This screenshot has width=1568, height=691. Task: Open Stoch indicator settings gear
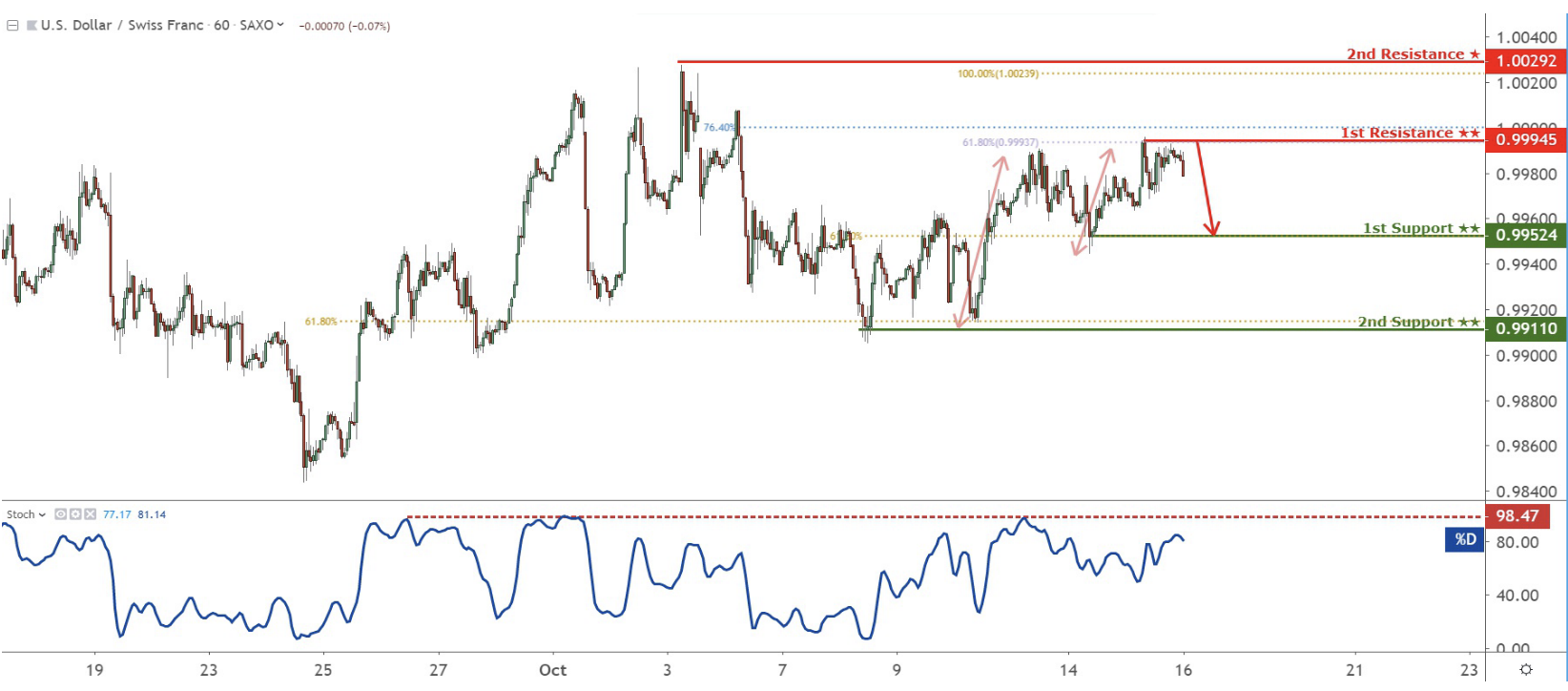pyautogui.click(x=75, y=514)
